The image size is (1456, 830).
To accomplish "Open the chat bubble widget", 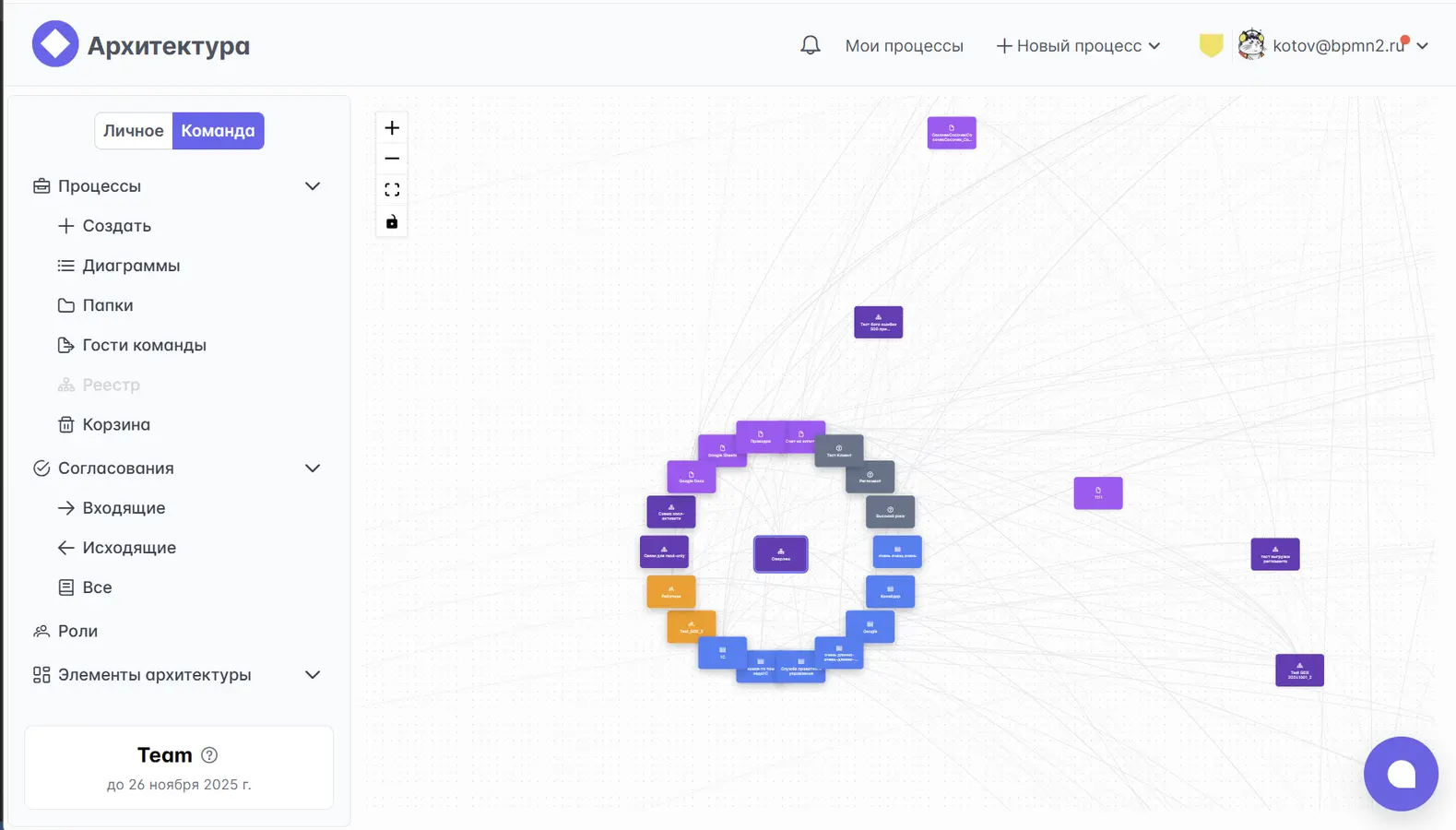I will 1401,774.
